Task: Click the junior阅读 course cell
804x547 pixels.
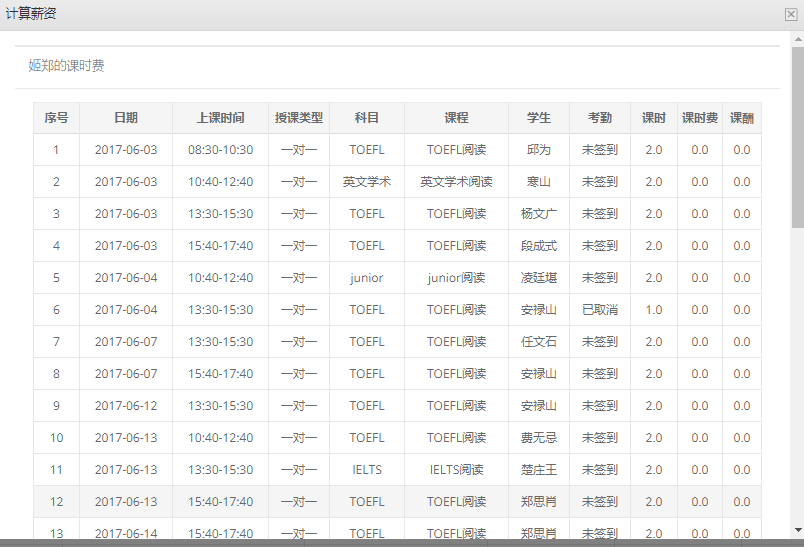Action: (x=456, y=278)
